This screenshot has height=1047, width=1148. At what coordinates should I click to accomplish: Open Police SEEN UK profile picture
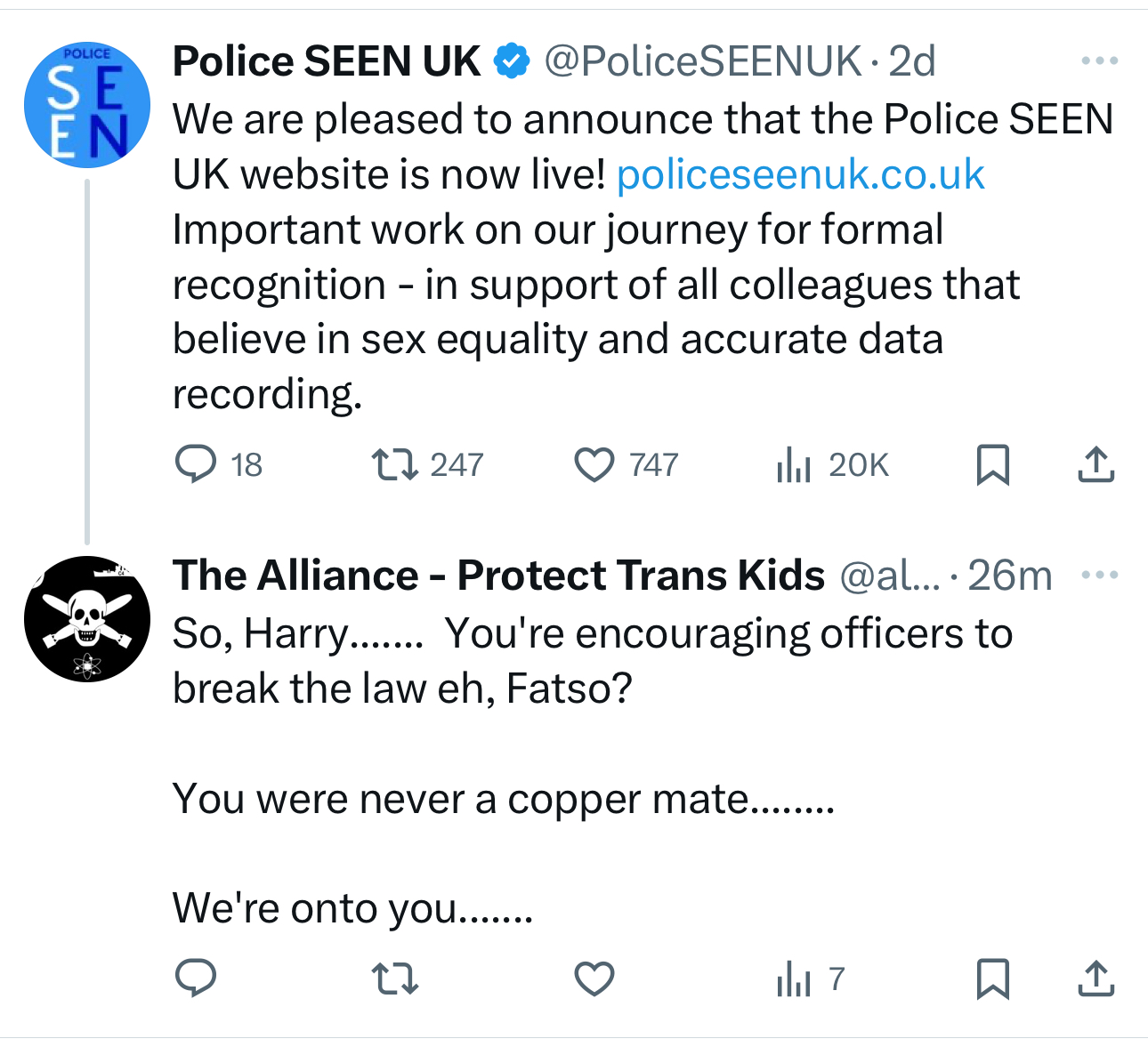tap(87, 105)
